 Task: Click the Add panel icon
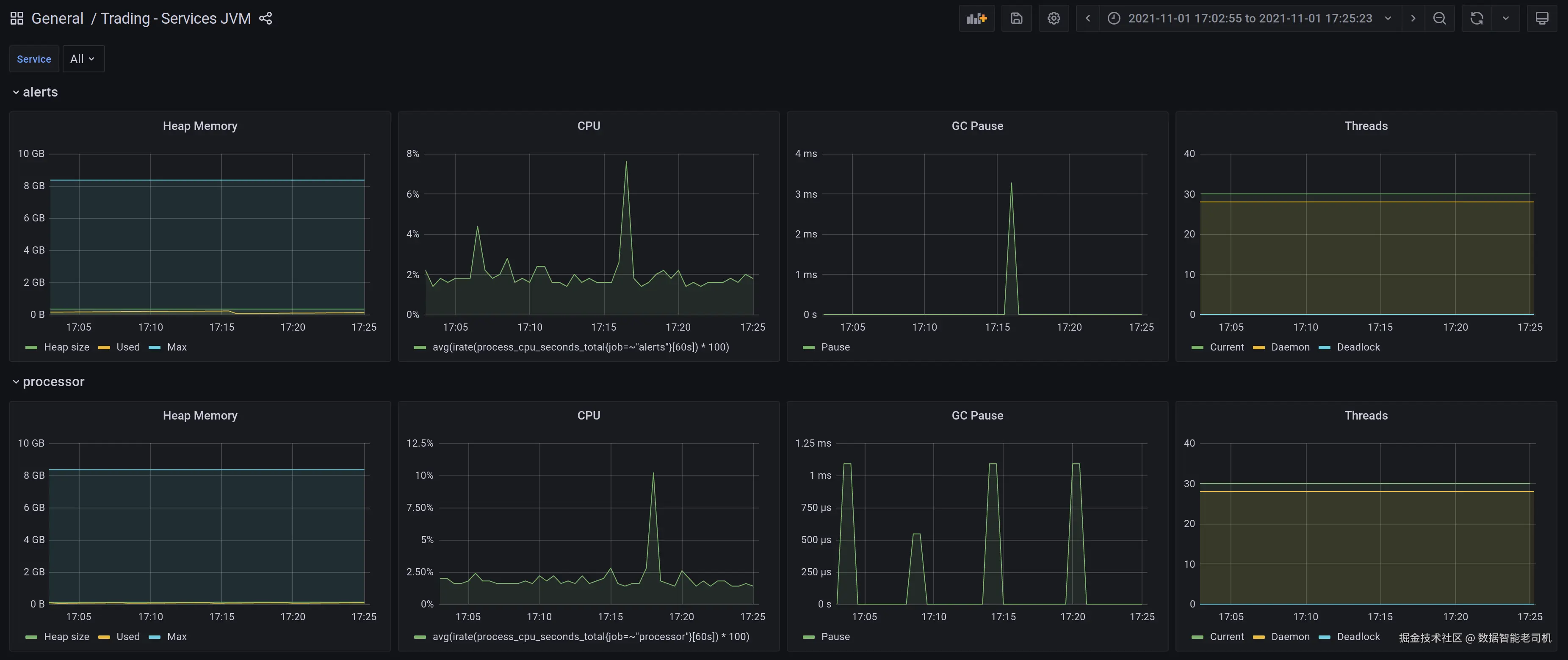coord(976,18)
